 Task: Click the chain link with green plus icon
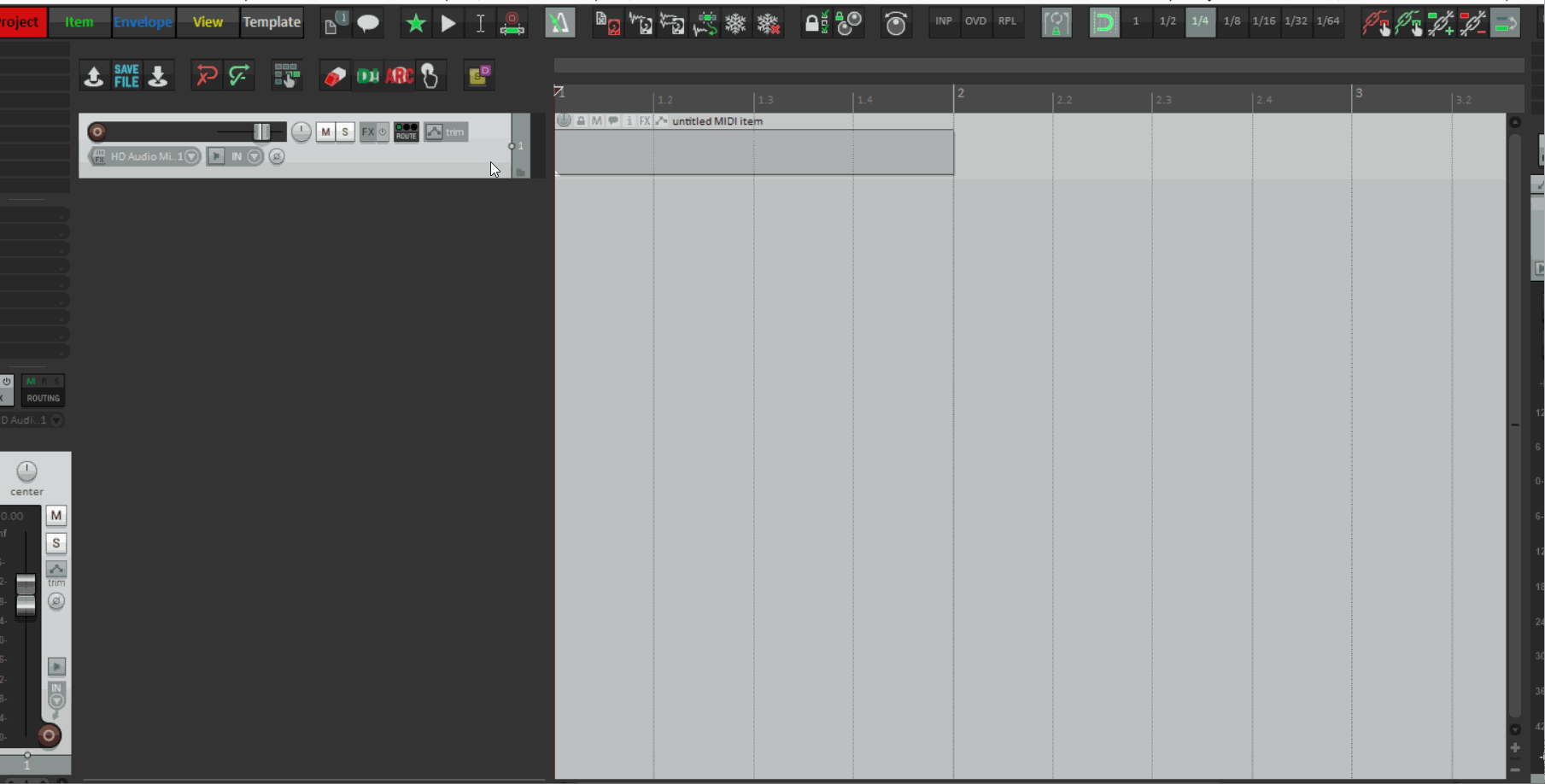pos(1441,23)
